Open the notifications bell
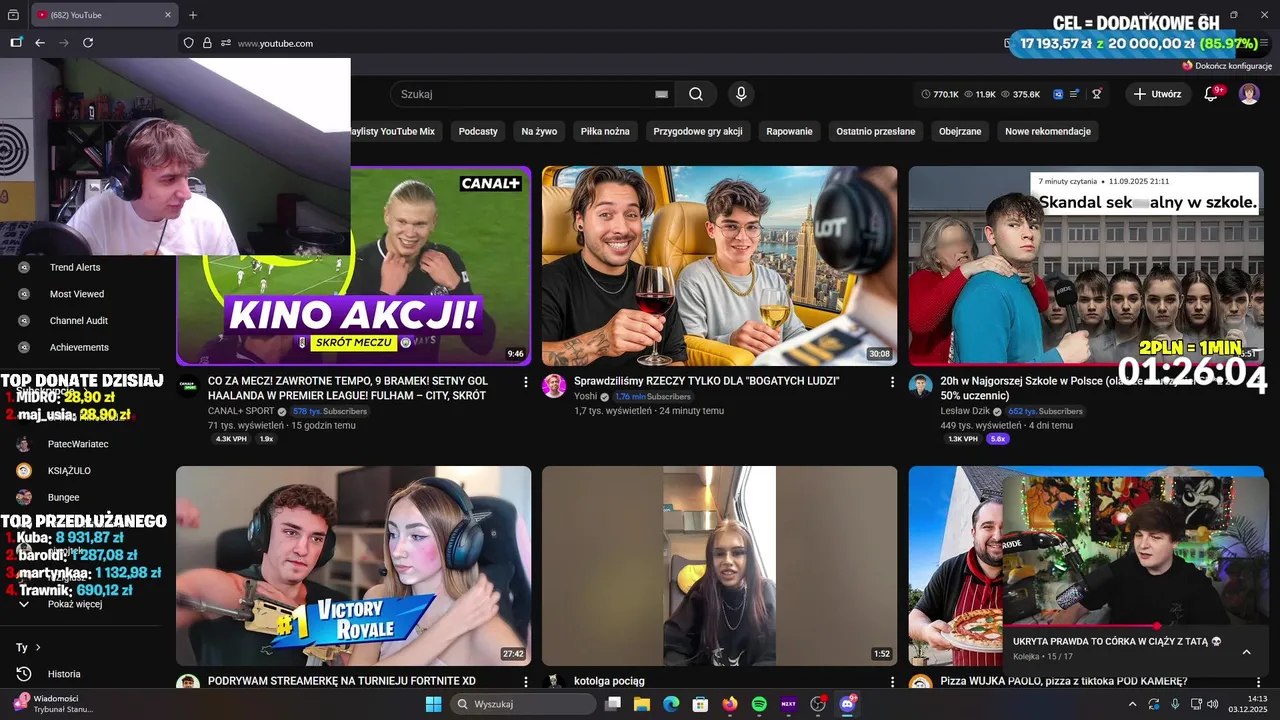The height and width of the screenshot is (720, 1280). (x=1211, y=94)
